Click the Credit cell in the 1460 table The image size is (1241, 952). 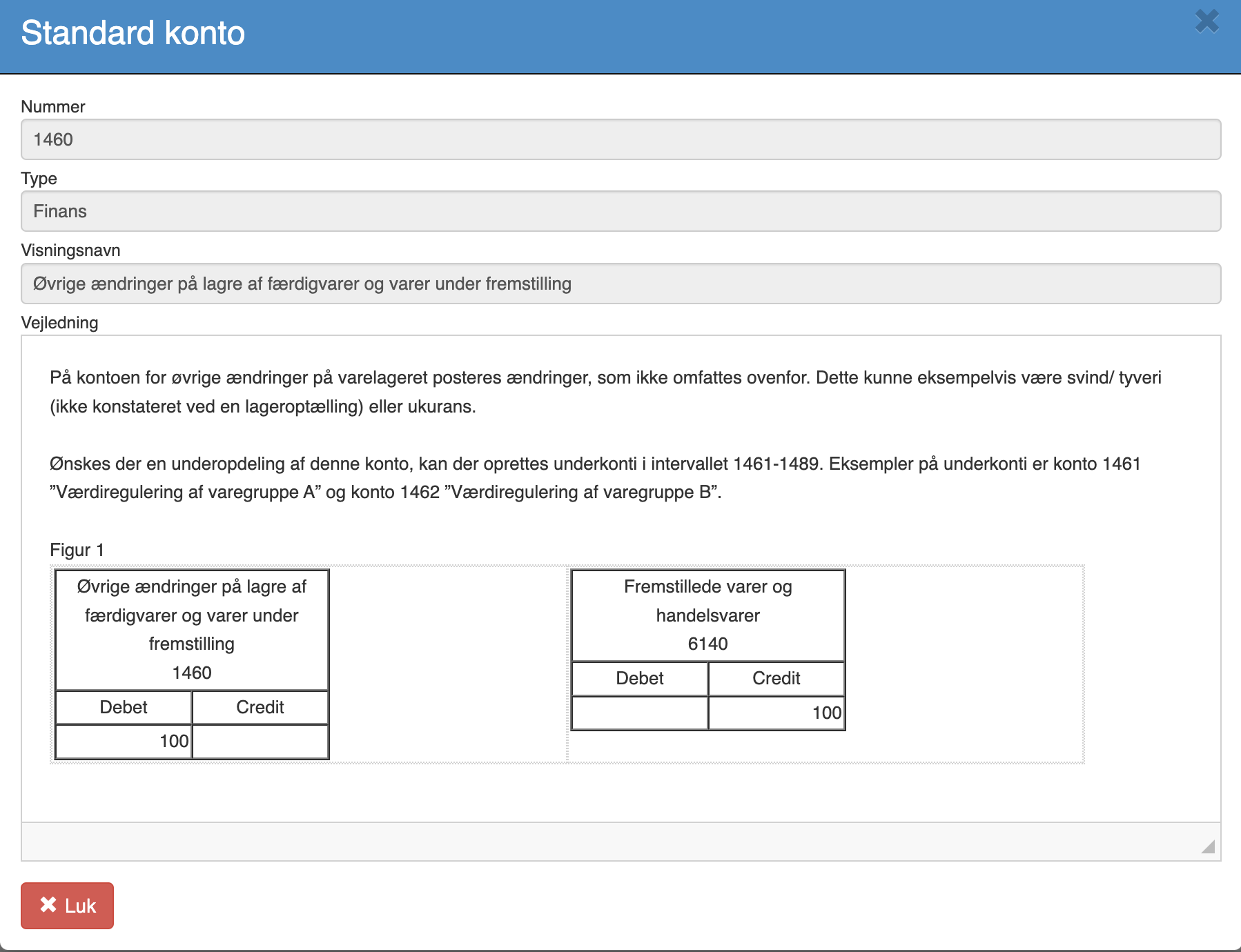tap(260, 707)
